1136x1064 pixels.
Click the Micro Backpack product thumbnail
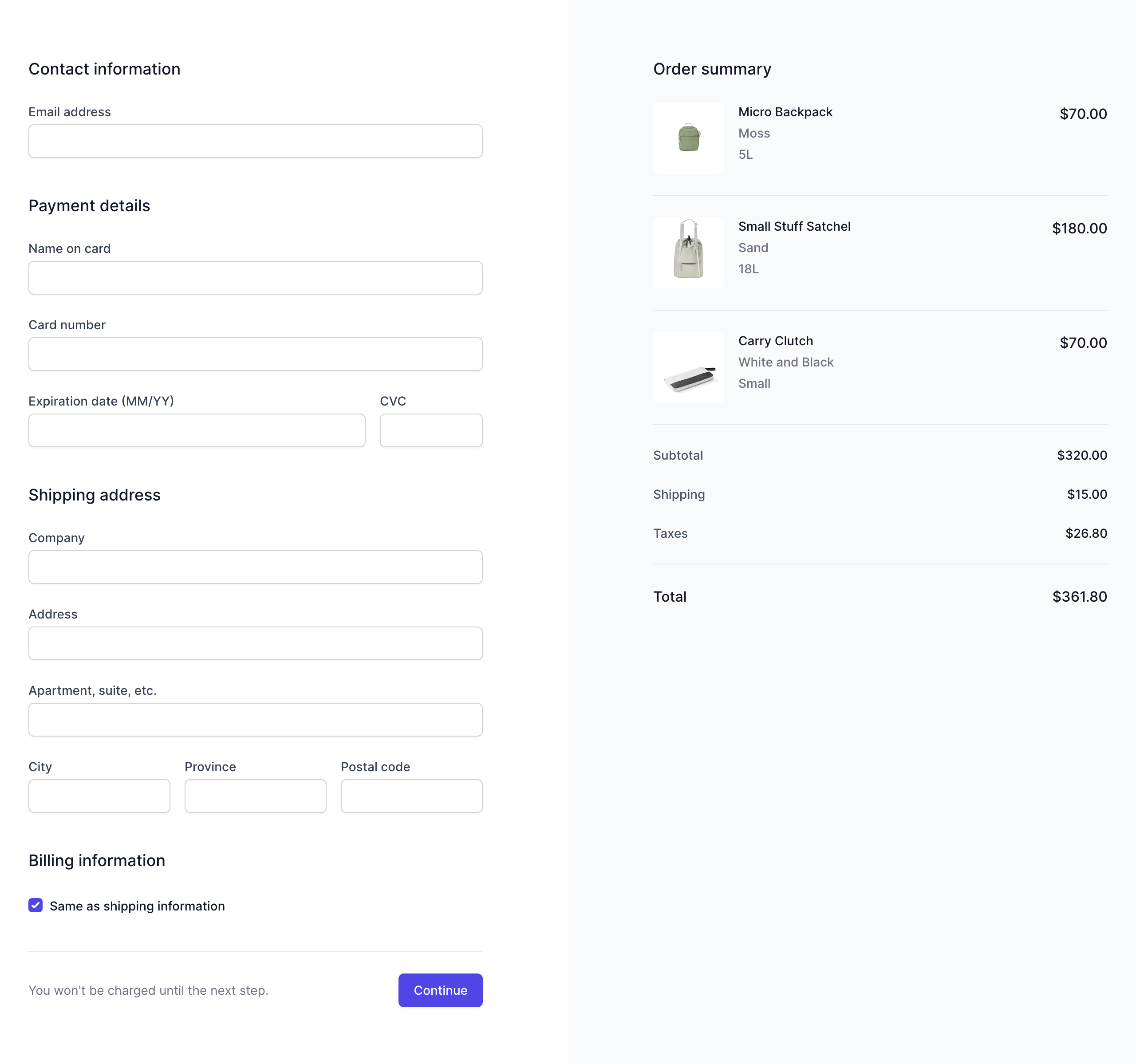688,138
